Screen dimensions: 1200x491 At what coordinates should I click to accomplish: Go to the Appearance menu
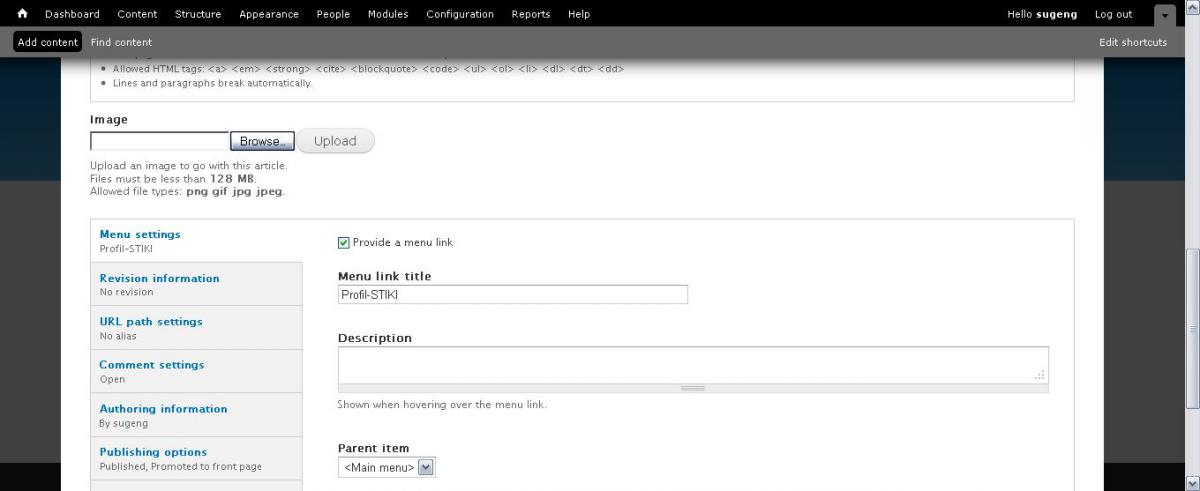268,14
